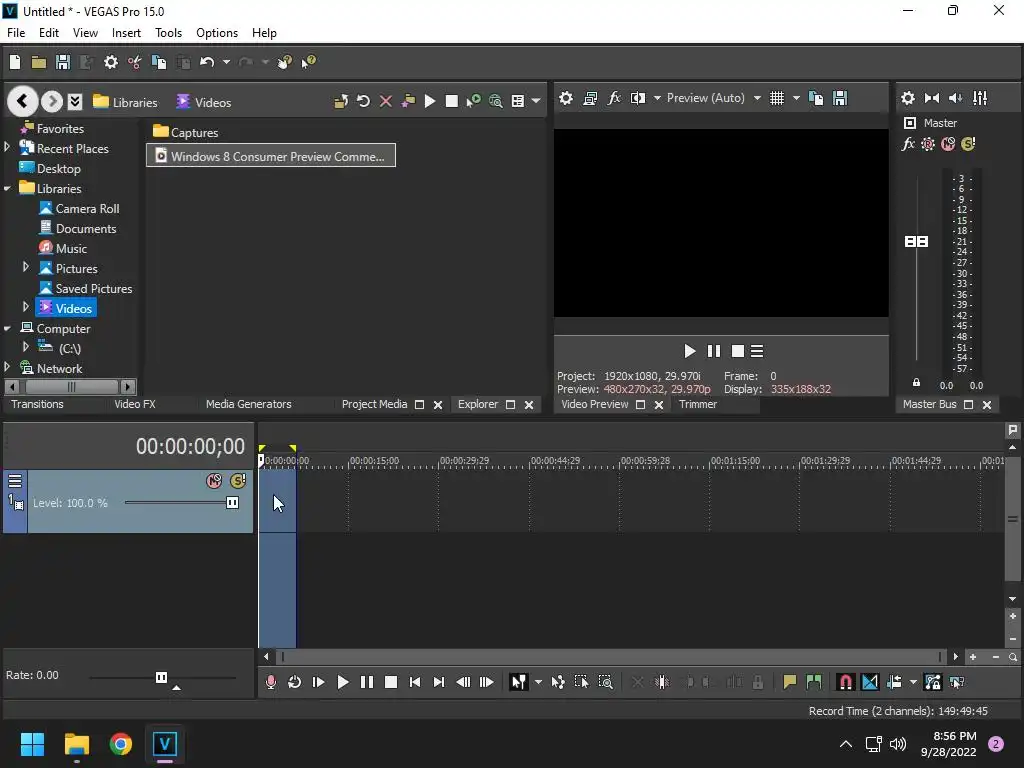Select the Zoom Edit tool
This screenshot has height=768, width=1024.
click(x=605, y=682)
